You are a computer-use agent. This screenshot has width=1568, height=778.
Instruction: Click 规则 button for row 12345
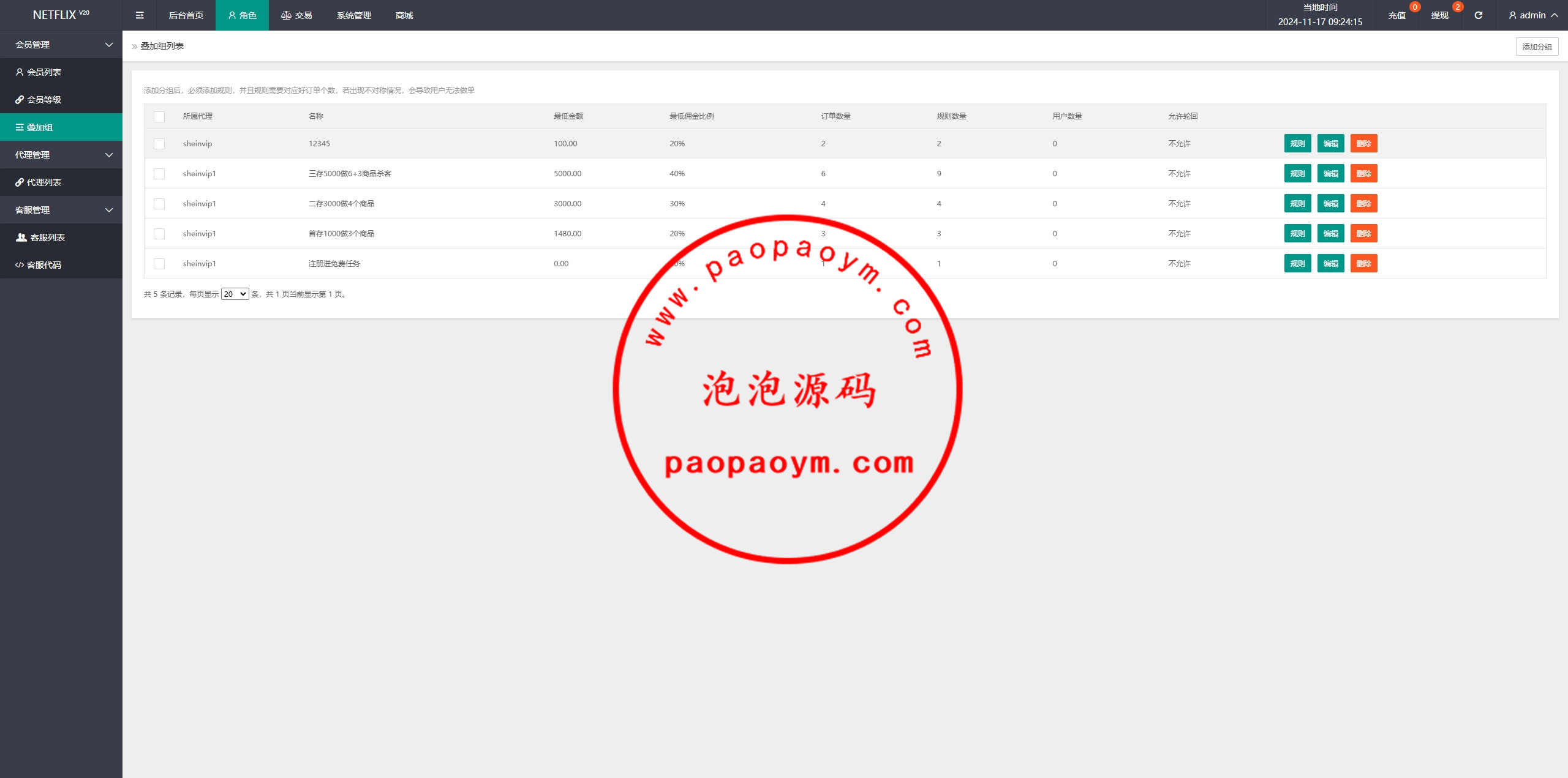[x=1298, y=144]
